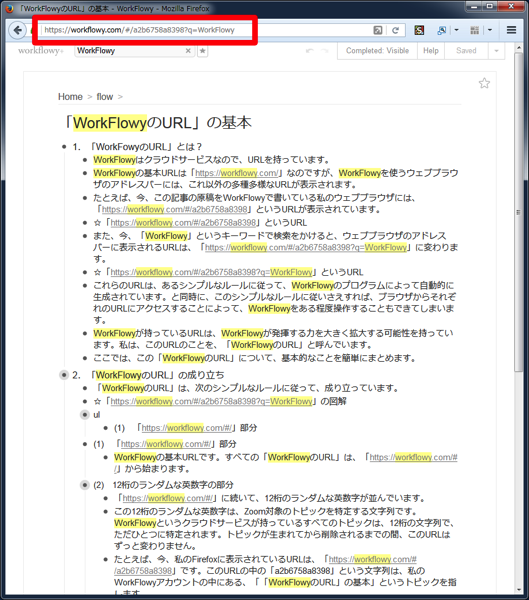Expand or zoom bullet of 2. 「WorkFlowyのURL」の成り立ち
The image size is (529, 600).
64,375
